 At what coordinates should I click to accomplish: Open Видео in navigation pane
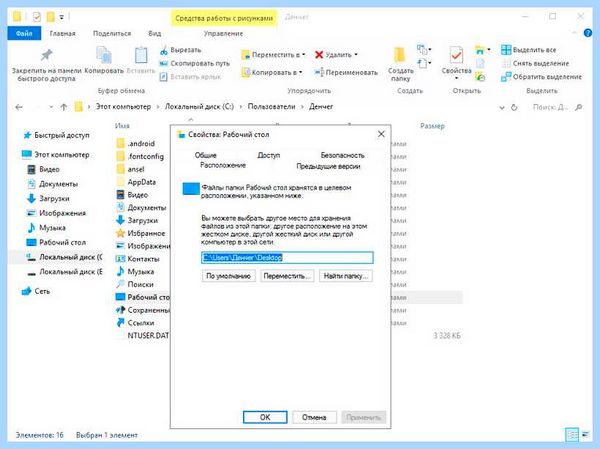[x=43, y=169]
